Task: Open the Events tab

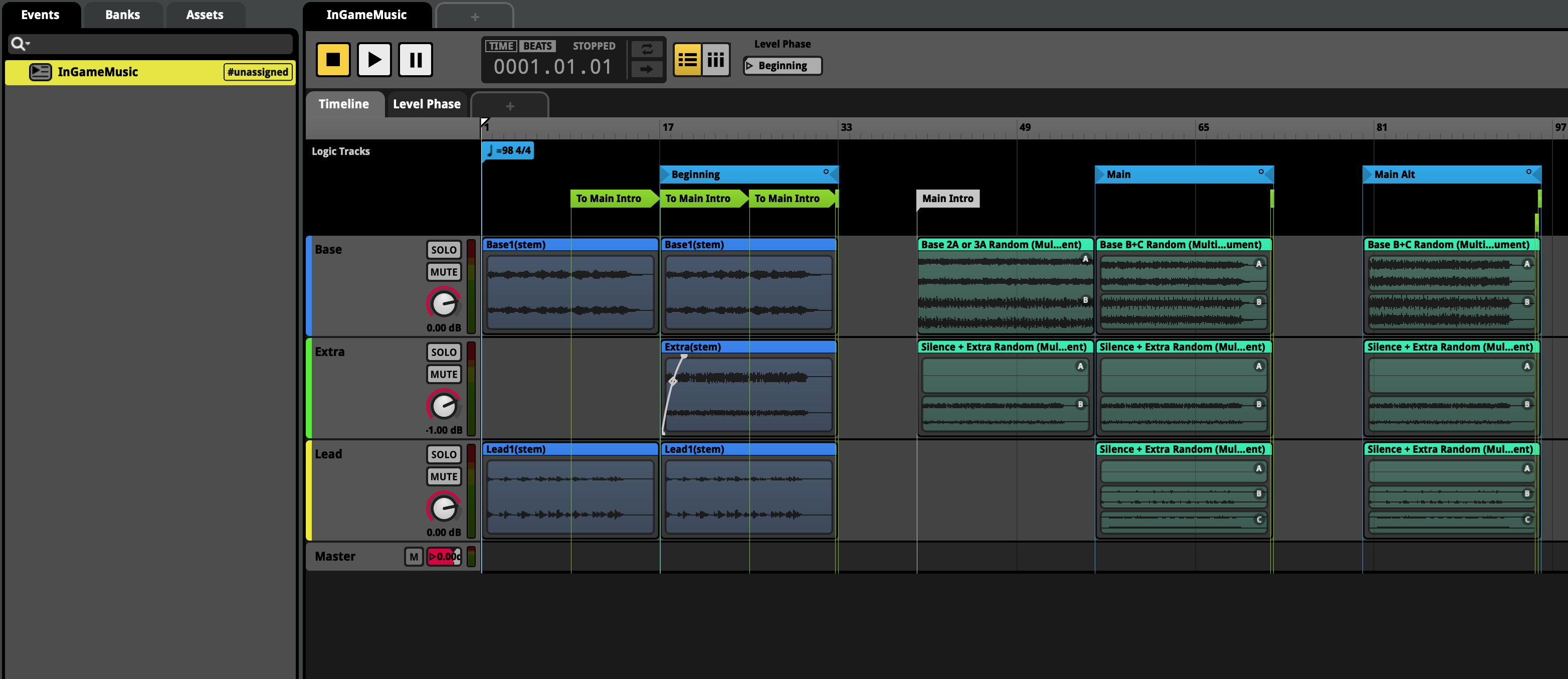Action: point(40,15)
